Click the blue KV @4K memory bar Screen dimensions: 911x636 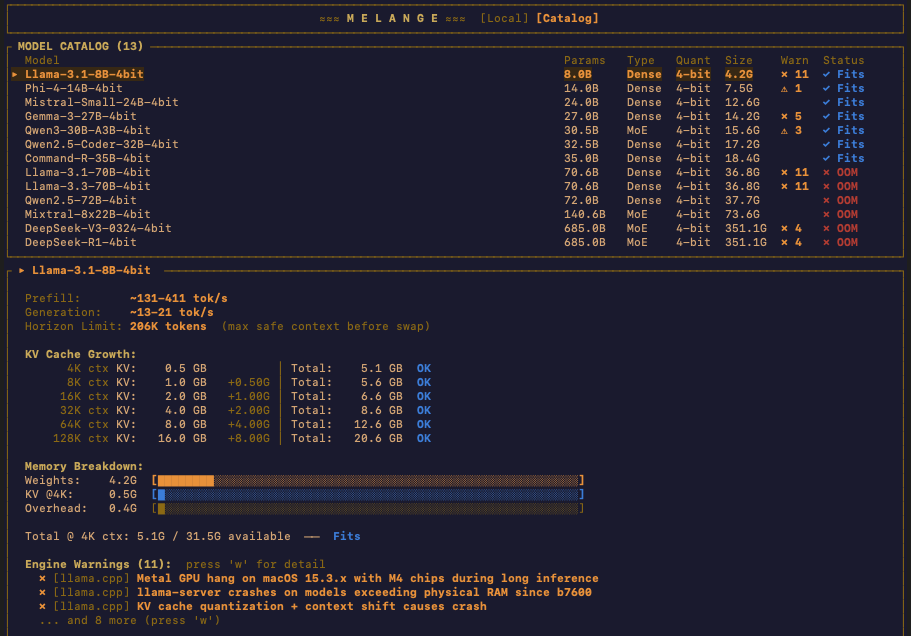(x=160, y=494)
